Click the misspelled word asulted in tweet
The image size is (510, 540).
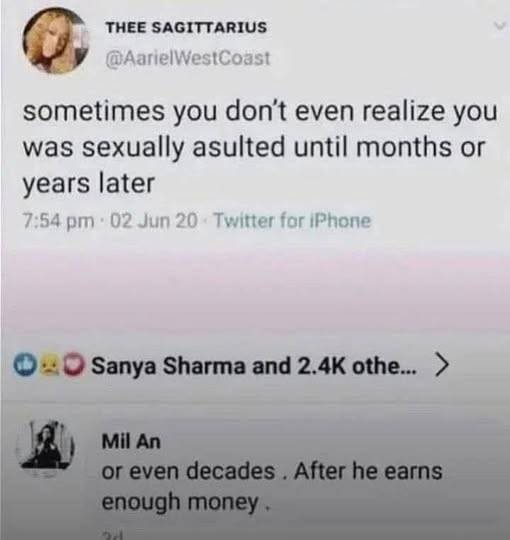(238, 147)
